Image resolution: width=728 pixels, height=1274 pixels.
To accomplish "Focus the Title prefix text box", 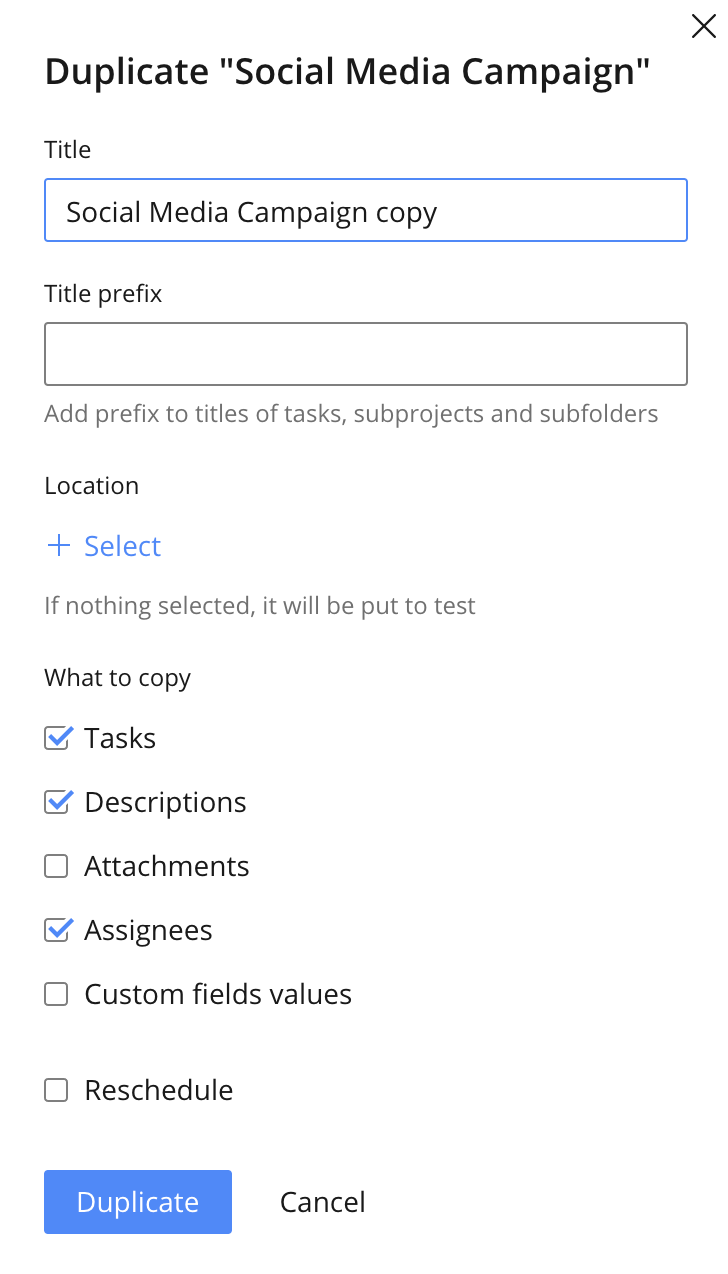I will click(x=365, y=354).
